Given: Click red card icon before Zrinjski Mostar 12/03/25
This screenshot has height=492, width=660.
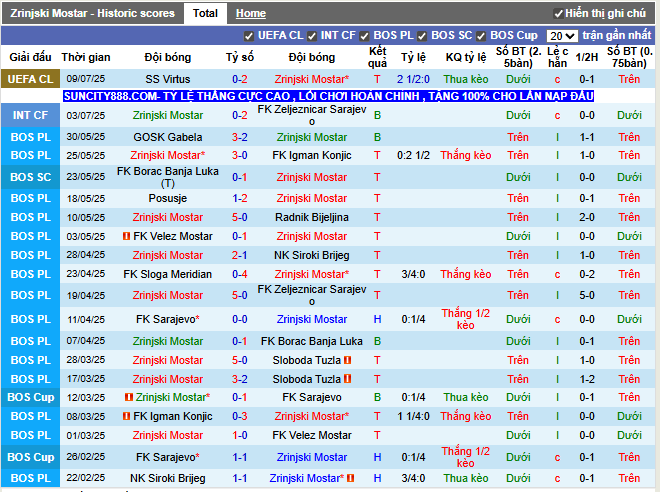Looking at the screenshot, I should [129, 397].
